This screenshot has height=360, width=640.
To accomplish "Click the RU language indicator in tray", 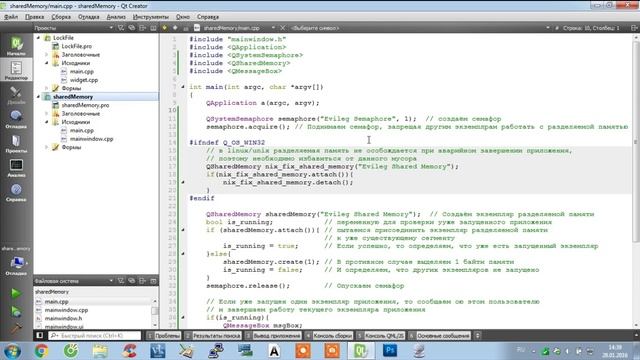I will pos(521,350).
